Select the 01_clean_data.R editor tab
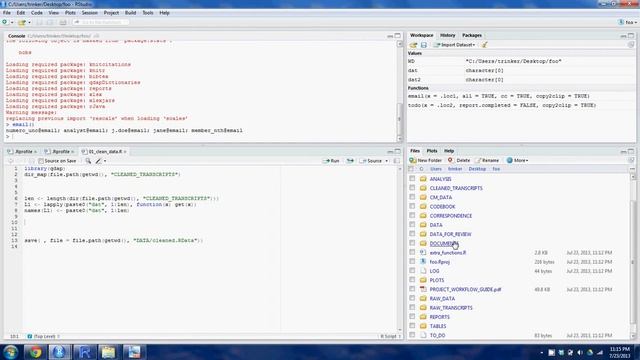 pos(105,151)
